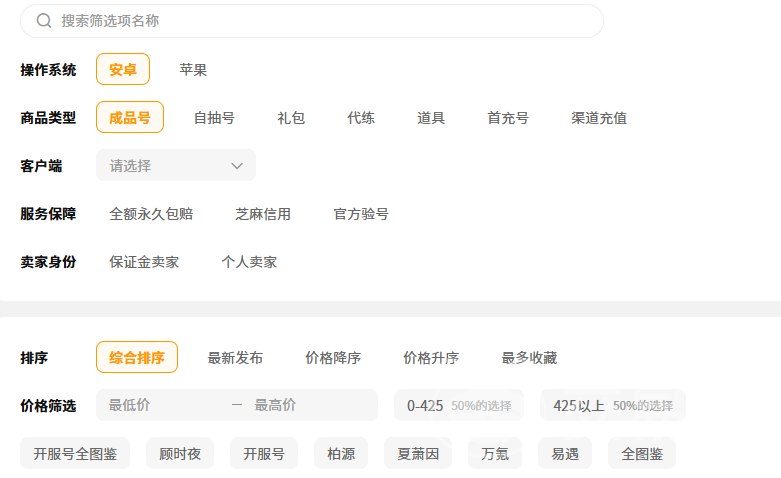Viewport: 781px width, 478px height.
Task: Click the search magnifier icon
Action: click(x=44, y=21)
